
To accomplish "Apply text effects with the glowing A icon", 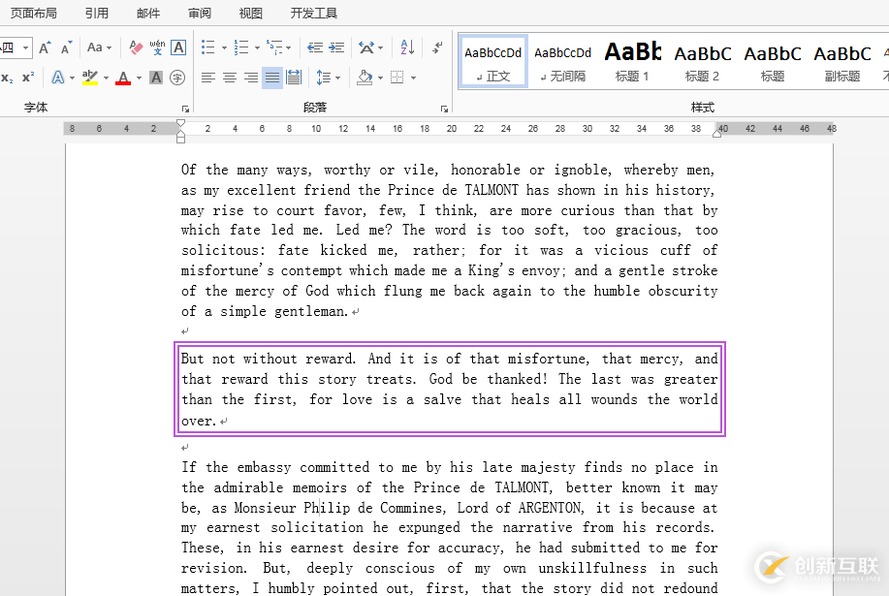I will tap(58, 77).
